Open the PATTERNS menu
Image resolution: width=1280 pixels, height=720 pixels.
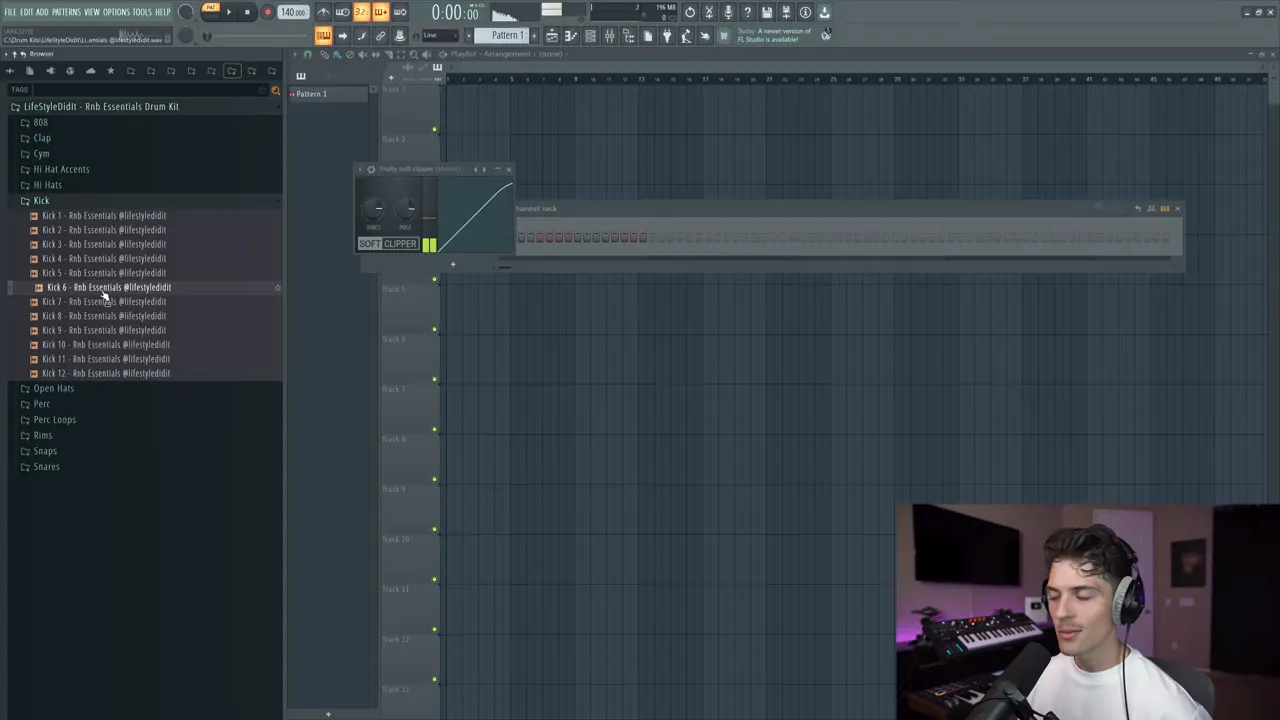pos(66,12)
